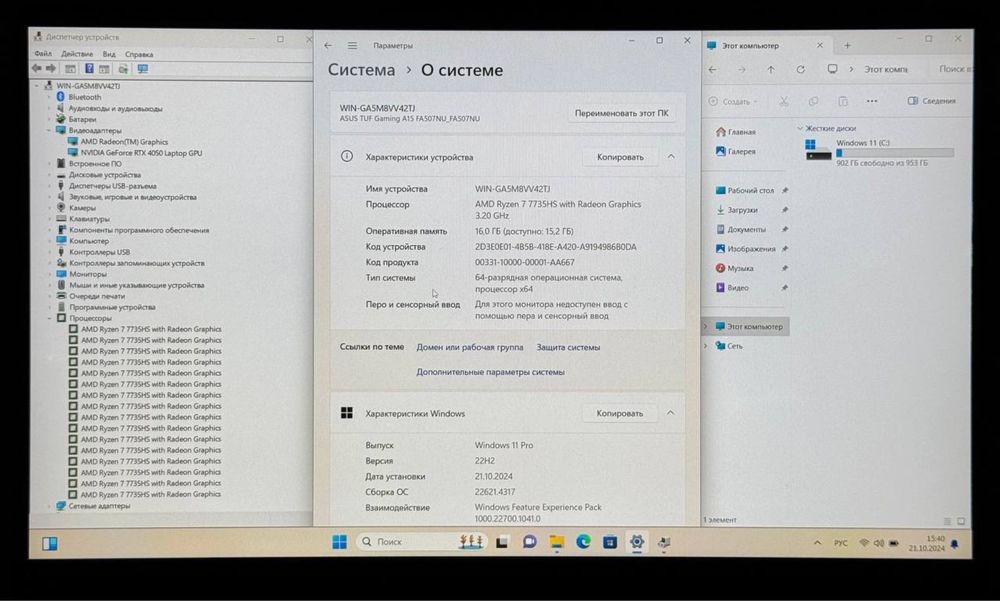Click the Settings gear on the taskbar
Image resolution: width=1000 pixels, height=601 pixels.
click(636, 542)
